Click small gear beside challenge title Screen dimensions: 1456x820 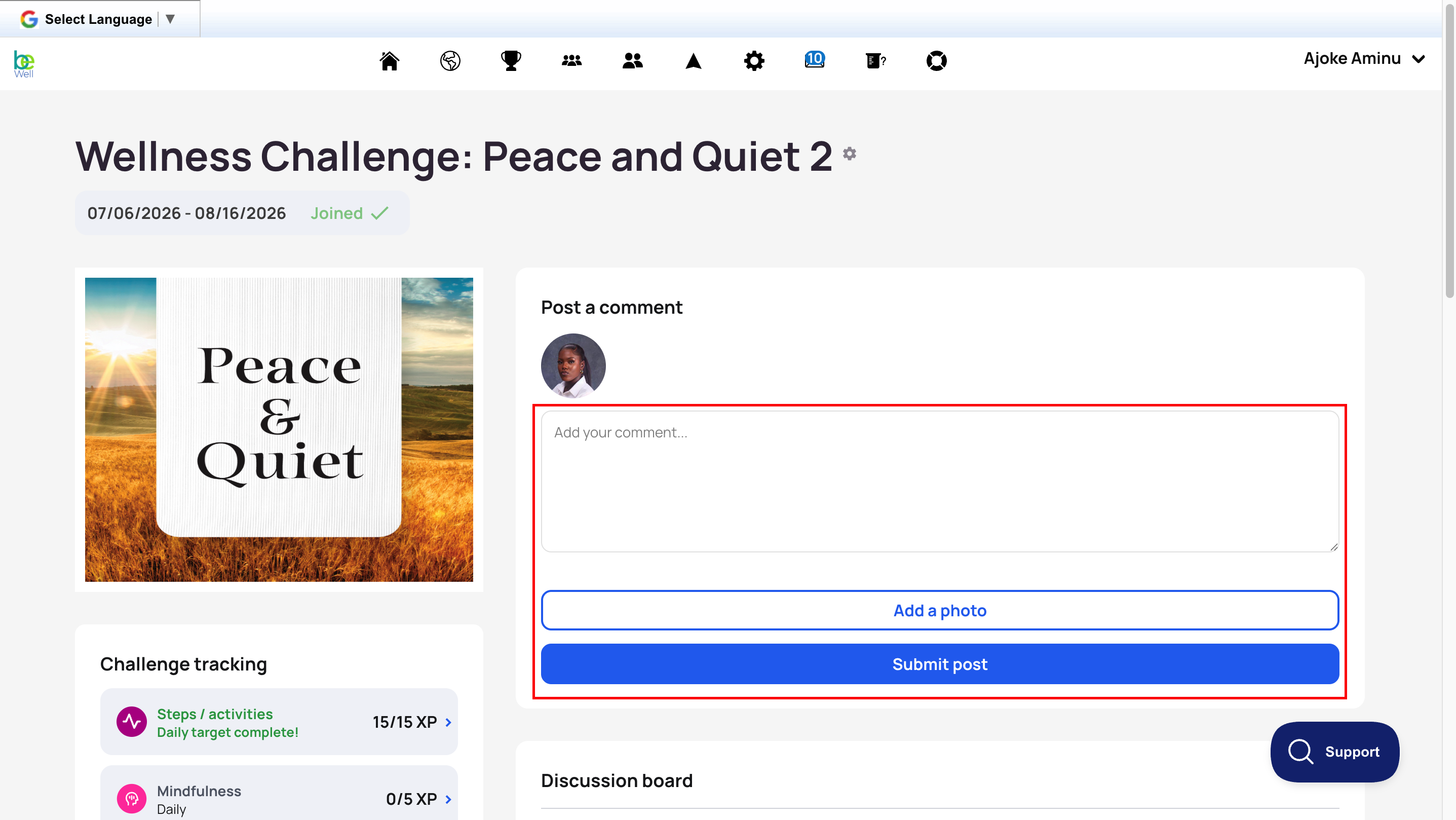(x=850, y=153)
